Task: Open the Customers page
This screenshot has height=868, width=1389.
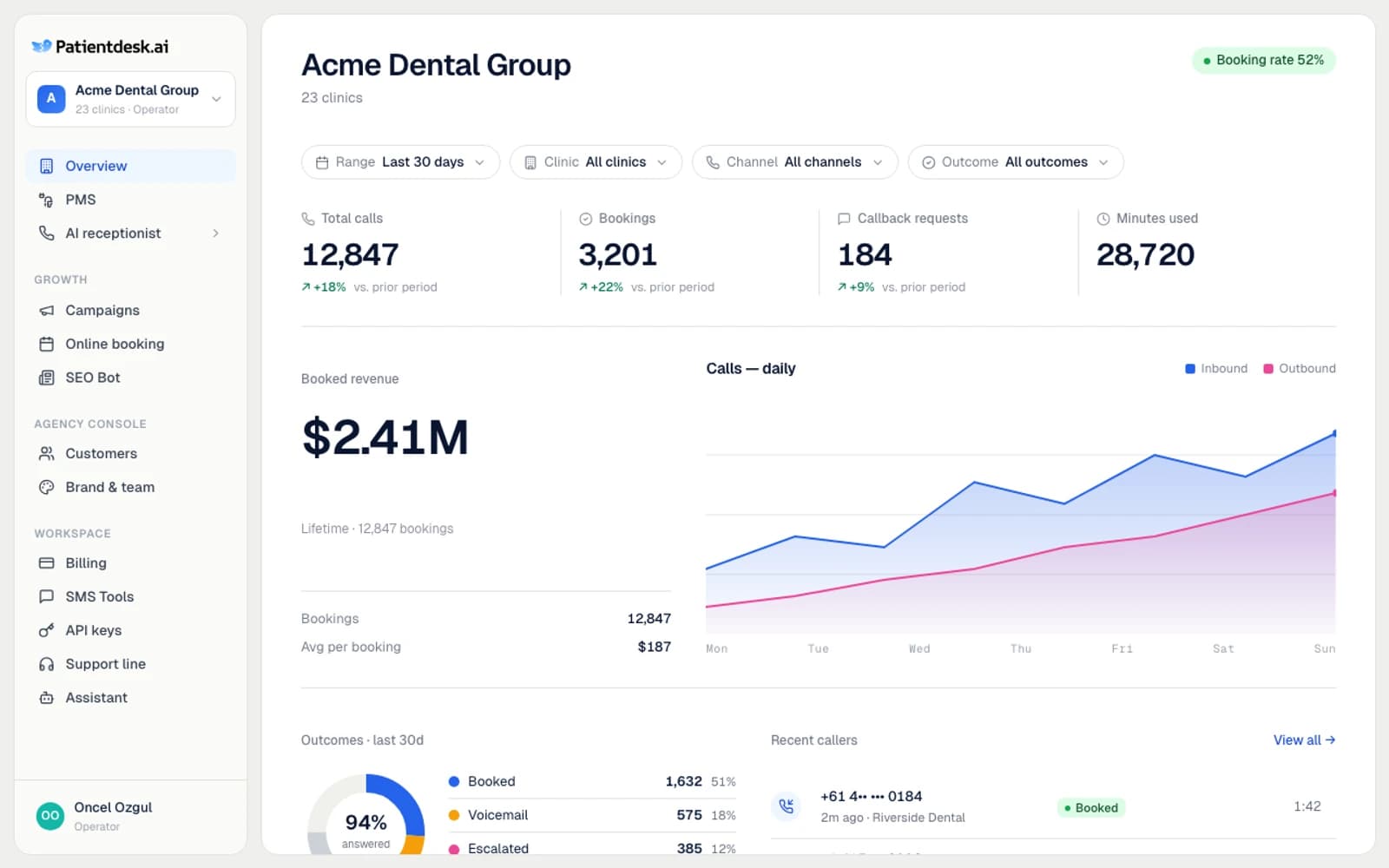Action: point(130,454)
